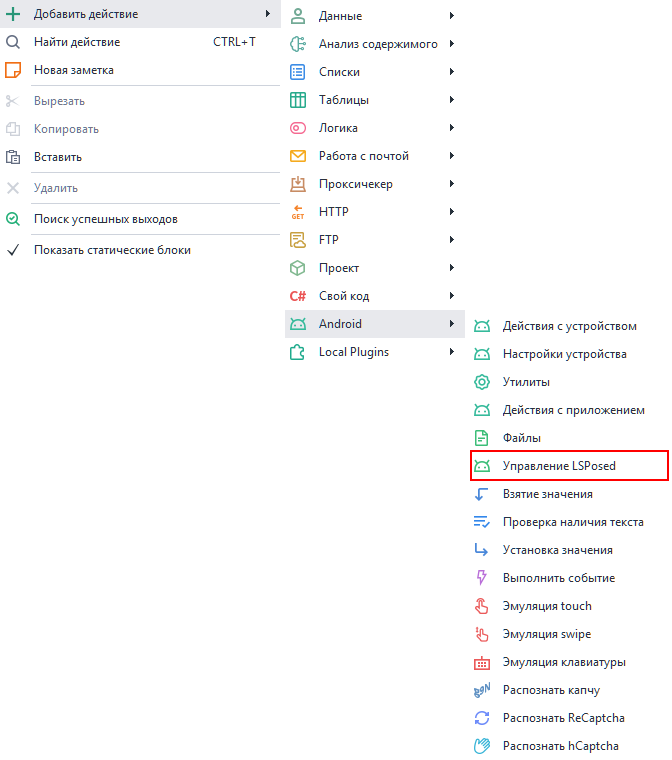
Task: Expand the Local Plugins submenu arrow
Action: 452,352
